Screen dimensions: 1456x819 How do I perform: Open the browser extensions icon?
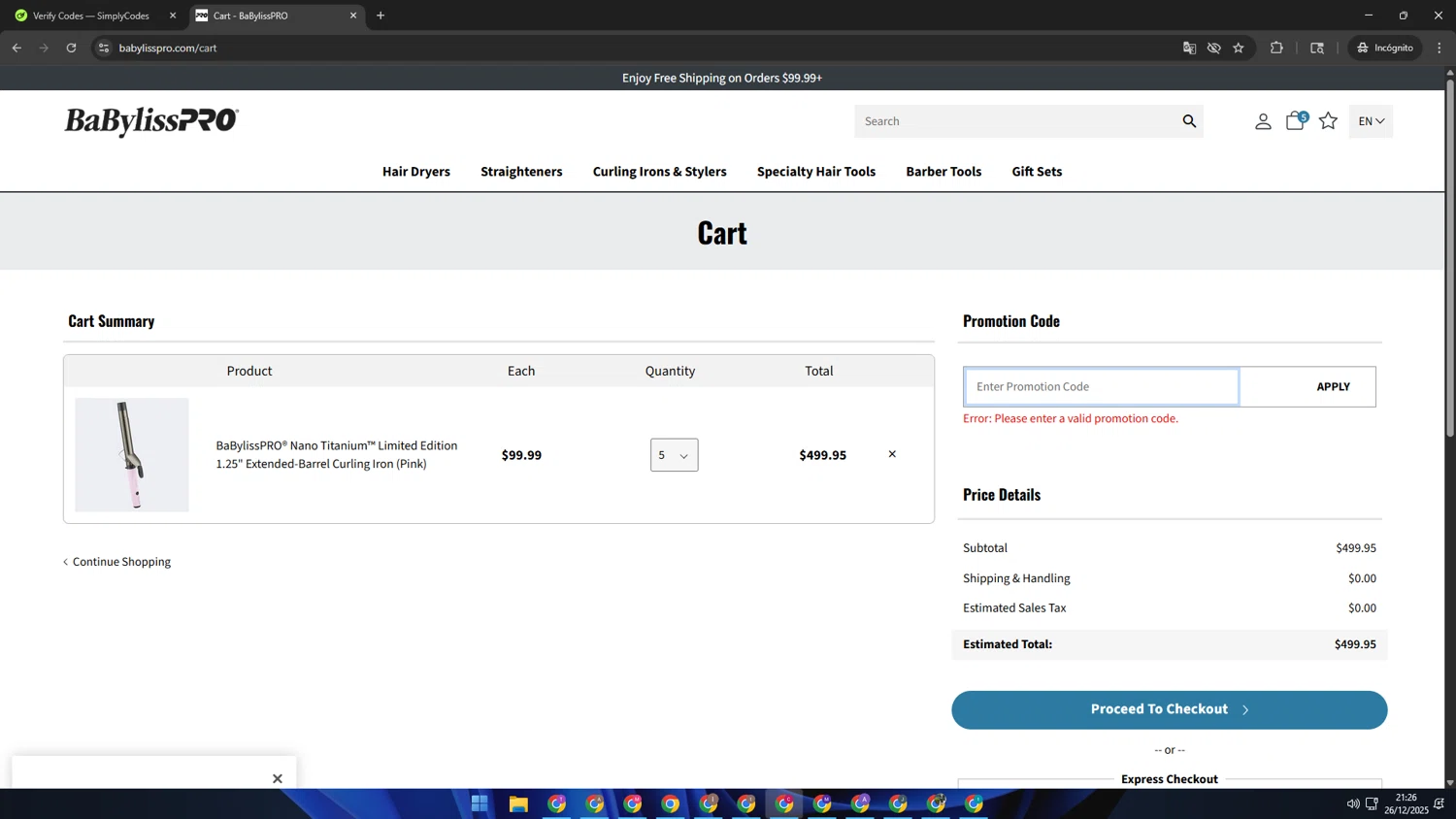(1276, 48)
